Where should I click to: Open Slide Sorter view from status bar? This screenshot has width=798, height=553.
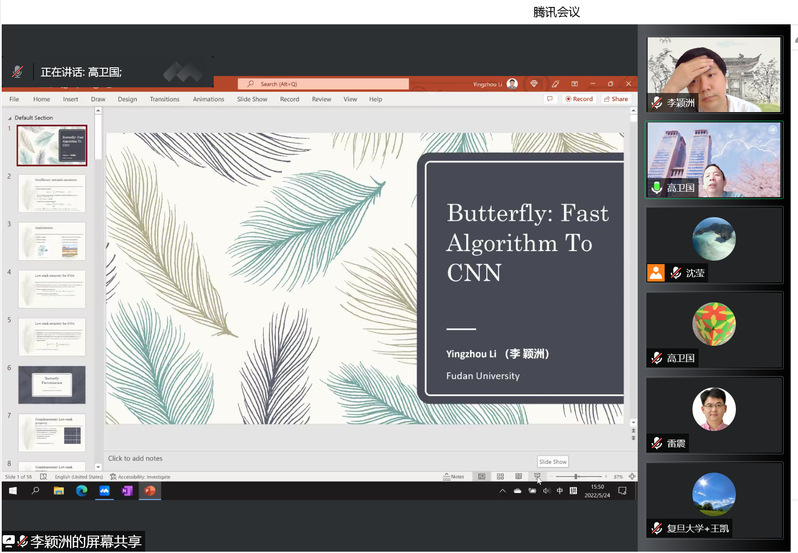[500, 476]
